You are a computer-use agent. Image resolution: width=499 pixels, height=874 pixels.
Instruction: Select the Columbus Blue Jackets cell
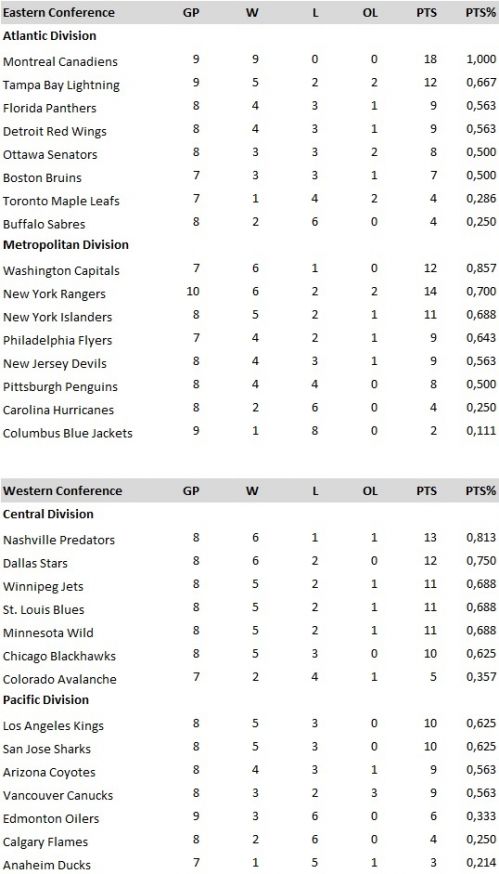click(x=67, y=433)
